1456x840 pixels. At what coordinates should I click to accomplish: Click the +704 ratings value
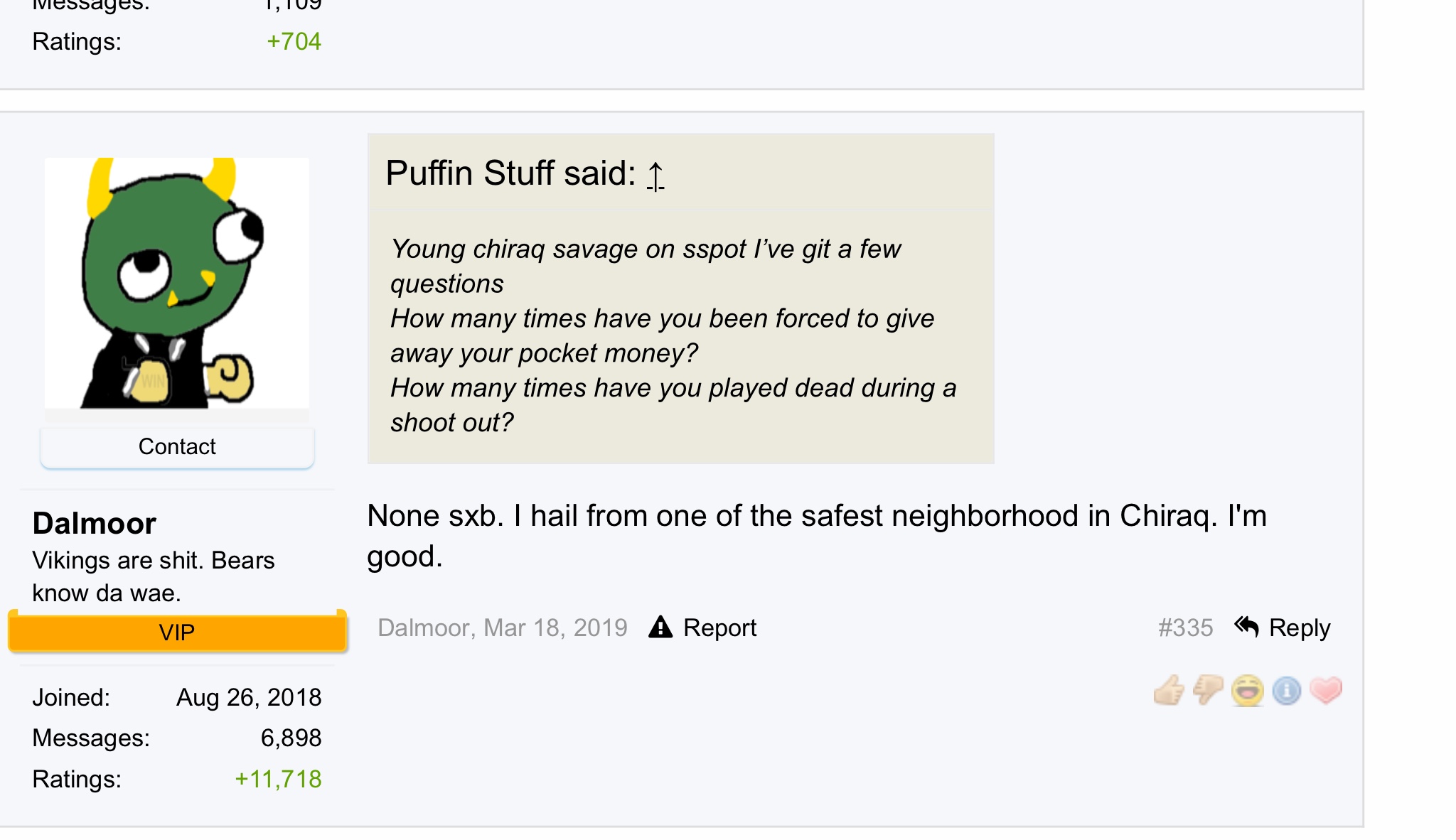coord(294,42)
